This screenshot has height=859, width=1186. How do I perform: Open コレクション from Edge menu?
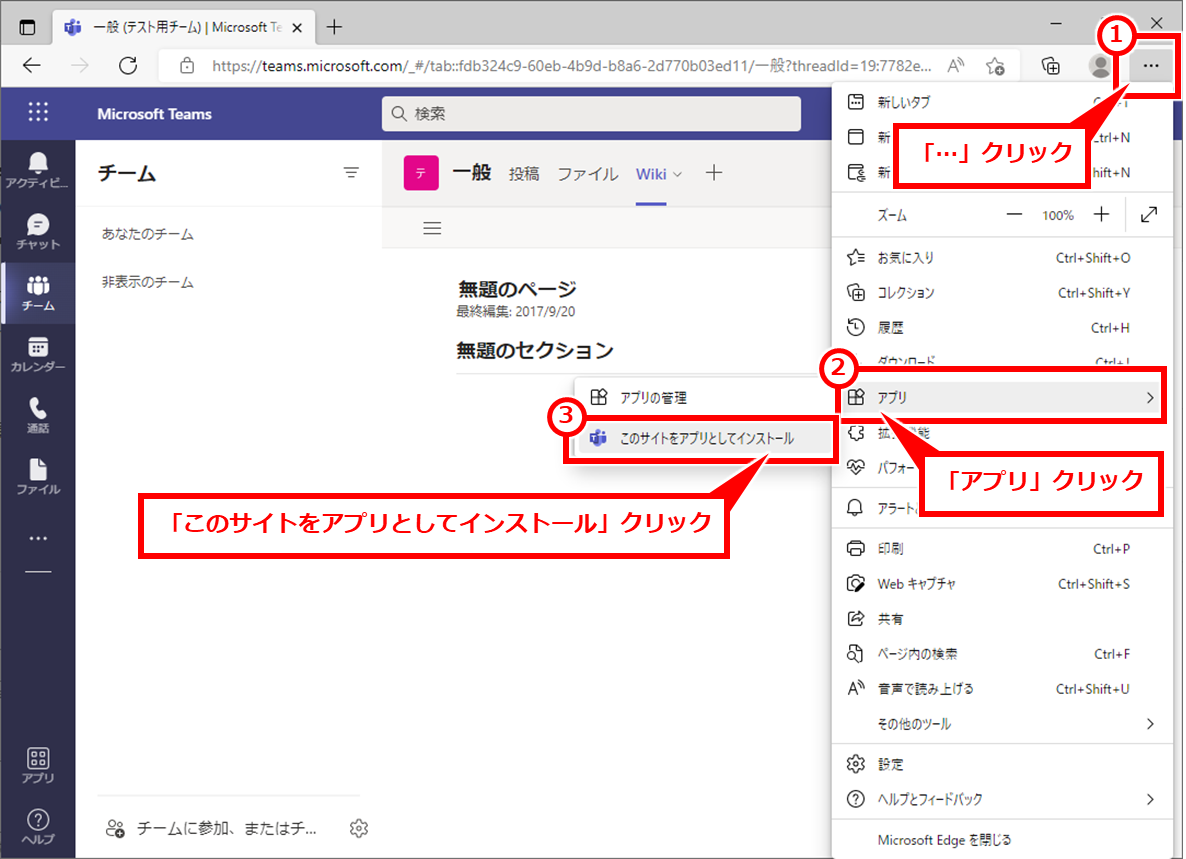1001,293
